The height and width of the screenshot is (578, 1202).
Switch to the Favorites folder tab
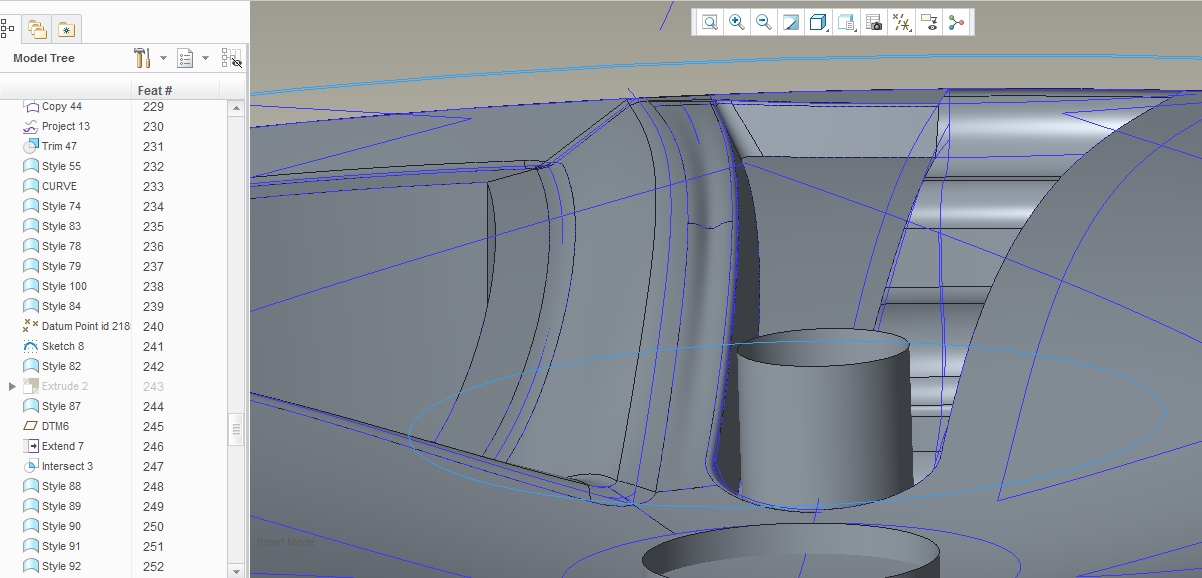66,29
